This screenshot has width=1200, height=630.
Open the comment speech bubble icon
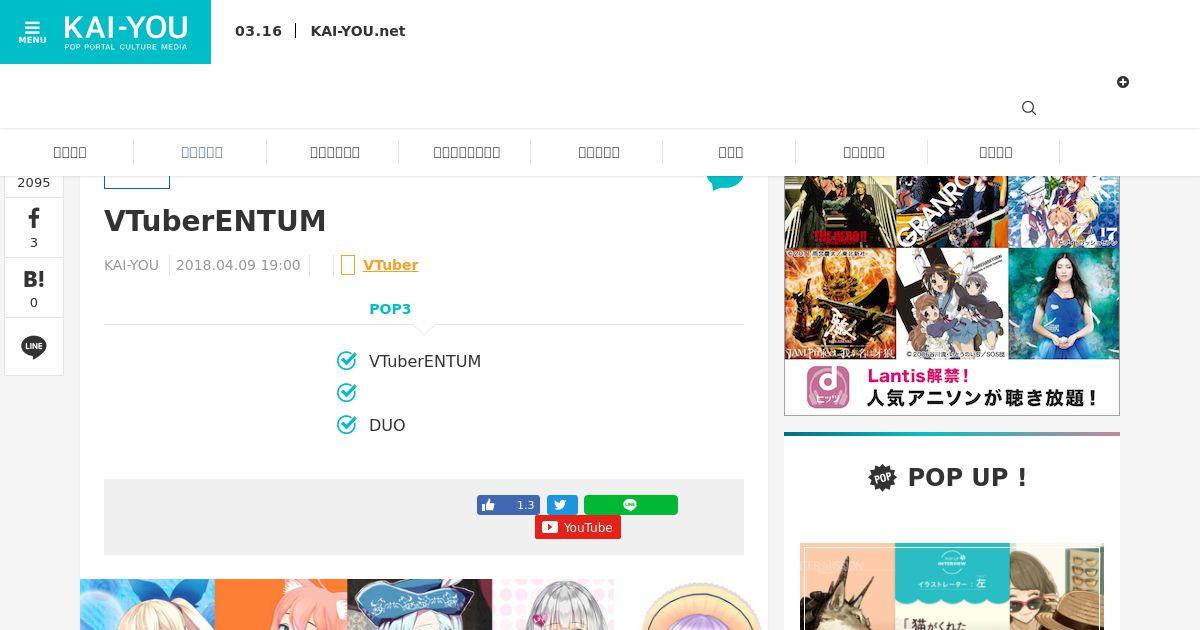pos(725,180)
